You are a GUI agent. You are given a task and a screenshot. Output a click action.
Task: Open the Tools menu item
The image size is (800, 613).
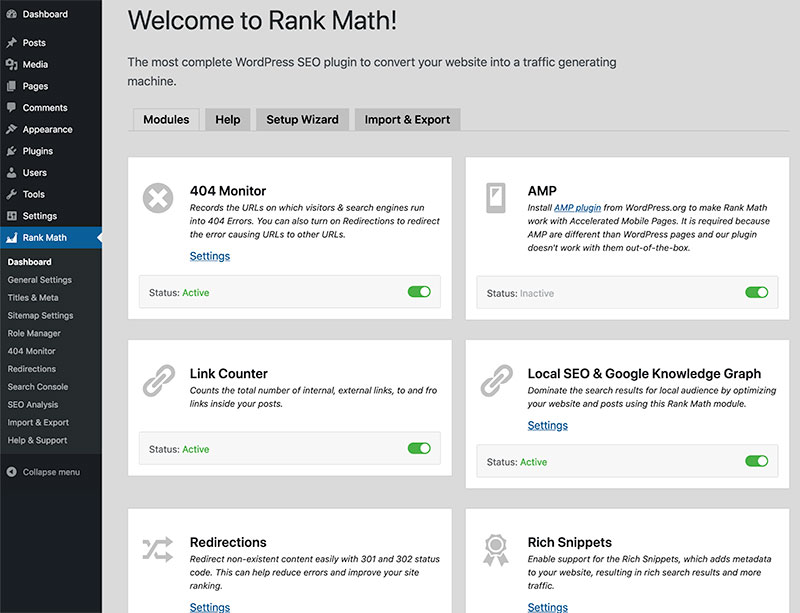(x=51, y=194)
